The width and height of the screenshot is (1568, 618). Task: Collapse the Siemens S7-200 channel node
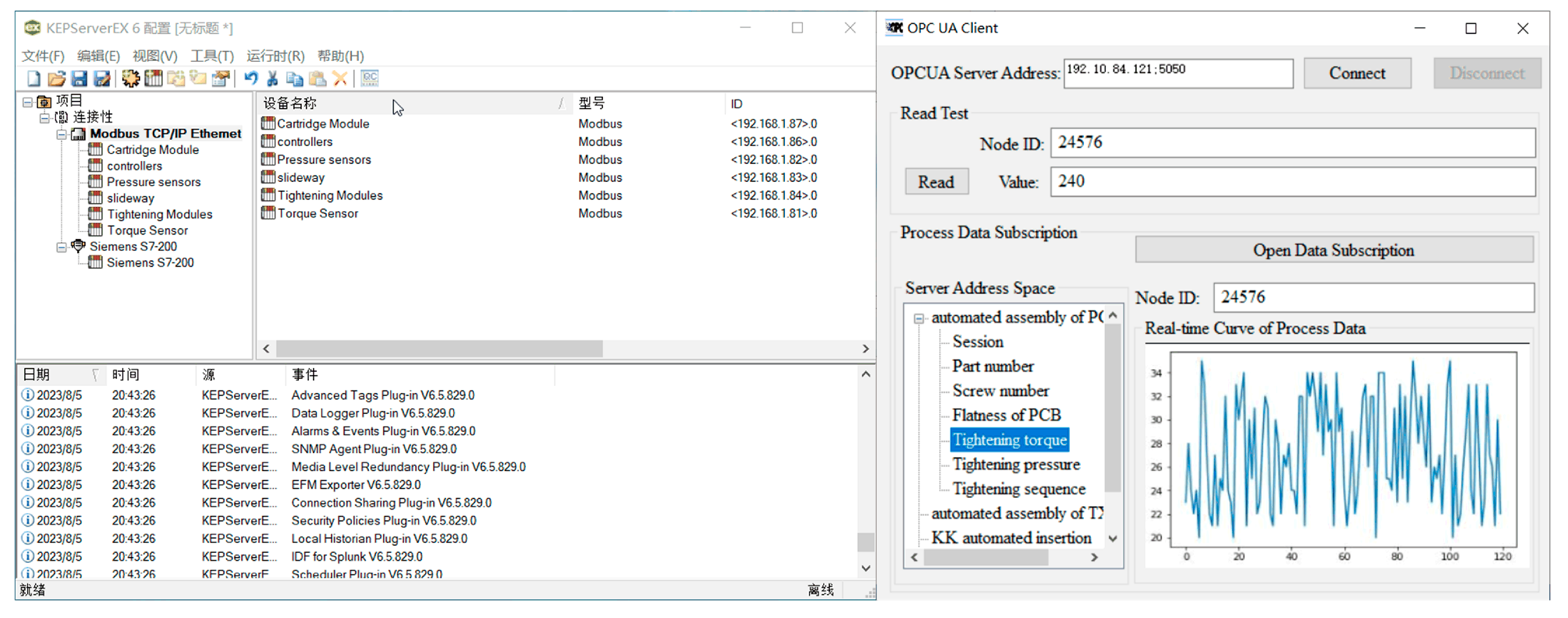click(62, 247)
